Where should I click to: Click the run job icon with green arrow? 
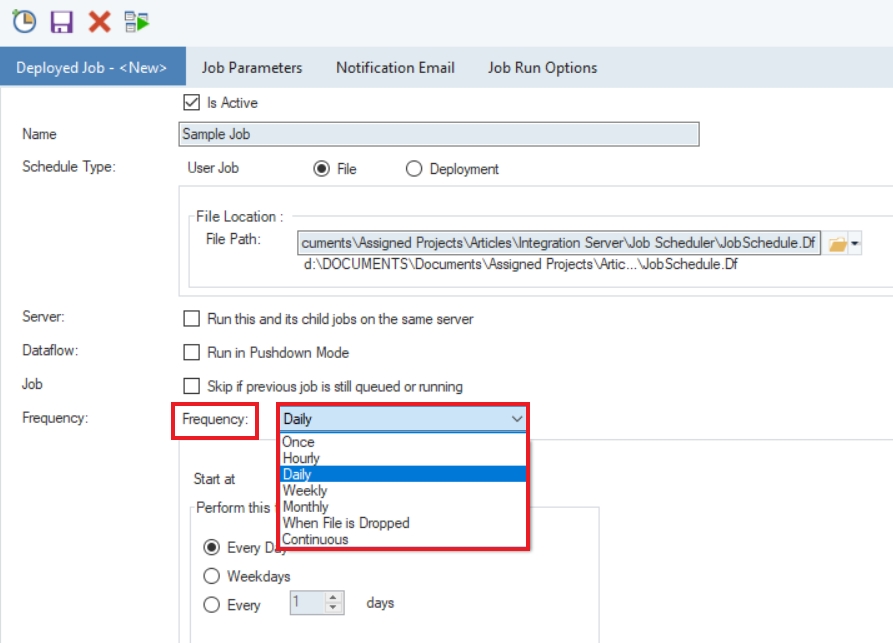click(x=137, y=21)
